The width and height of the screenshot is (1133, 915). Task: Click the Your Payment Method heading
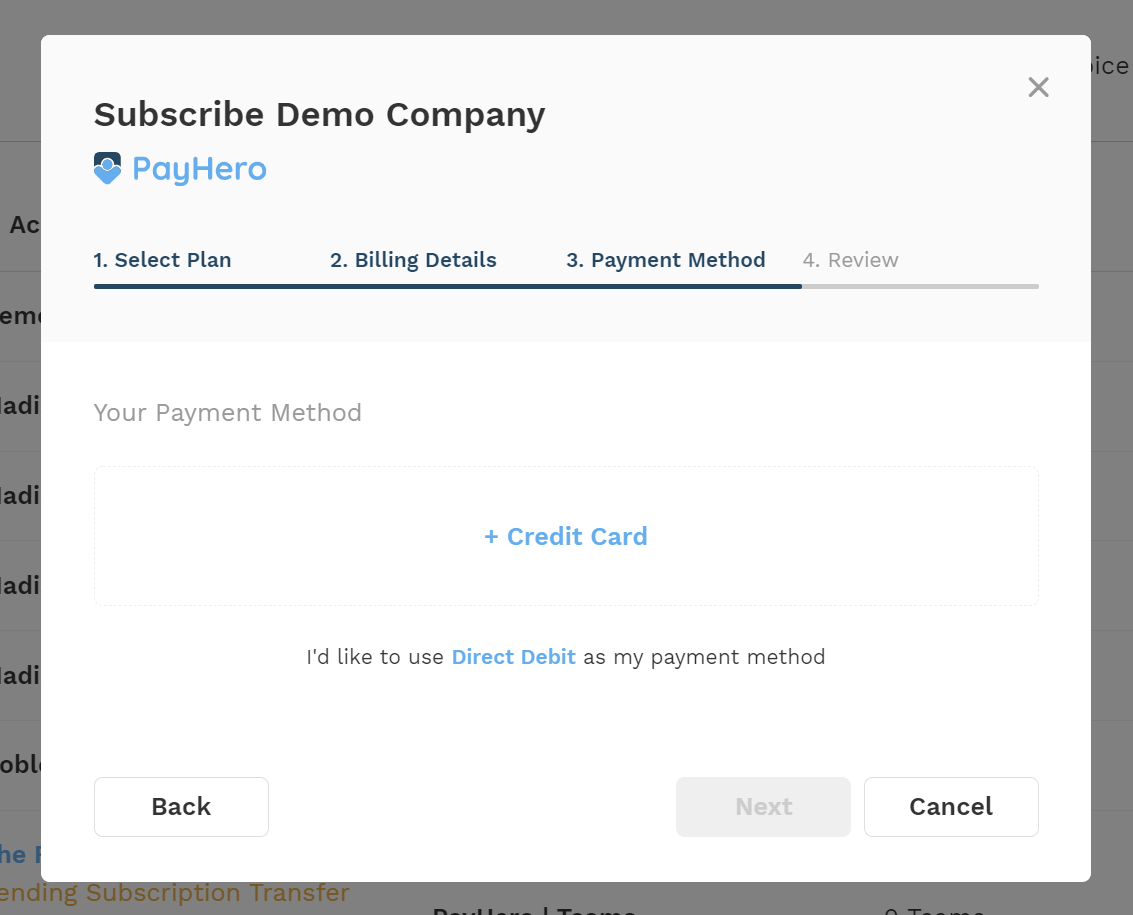click(228, 413)
